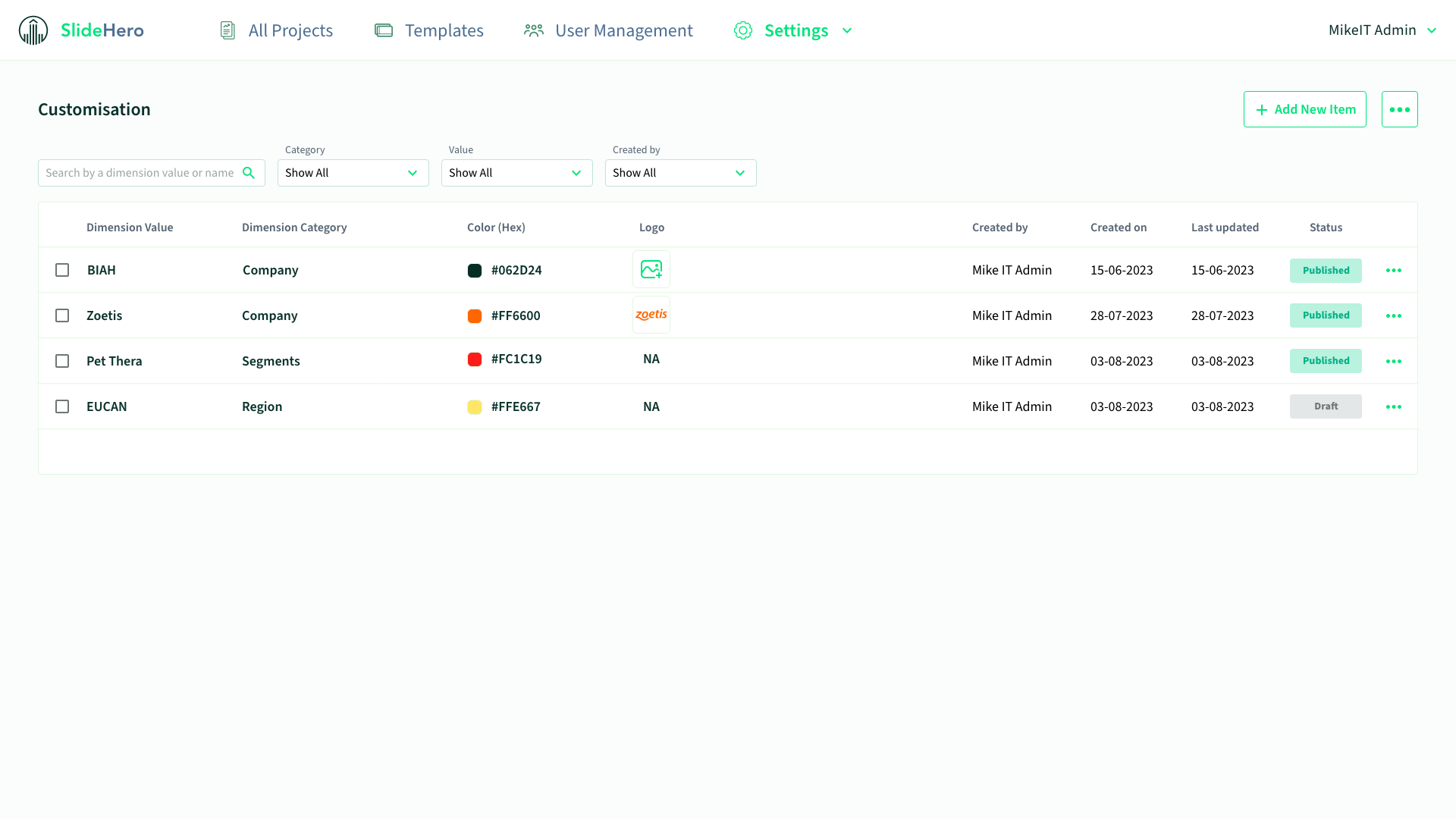Click the Zoetis logo thumbnail
This screenshot has height=819, width=1456.
[x=651, y=315]
